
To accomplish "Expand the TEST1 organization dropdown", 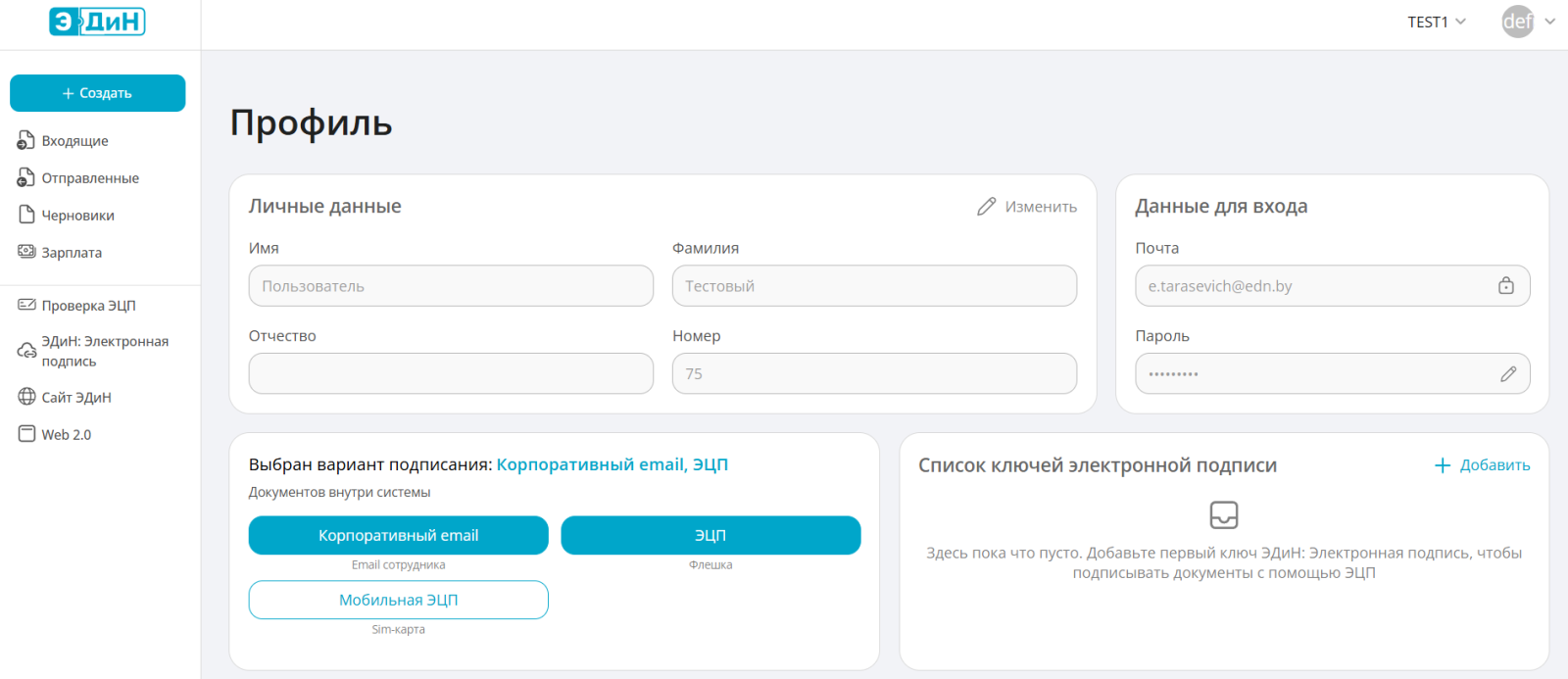I will [x=1437, y=22].
